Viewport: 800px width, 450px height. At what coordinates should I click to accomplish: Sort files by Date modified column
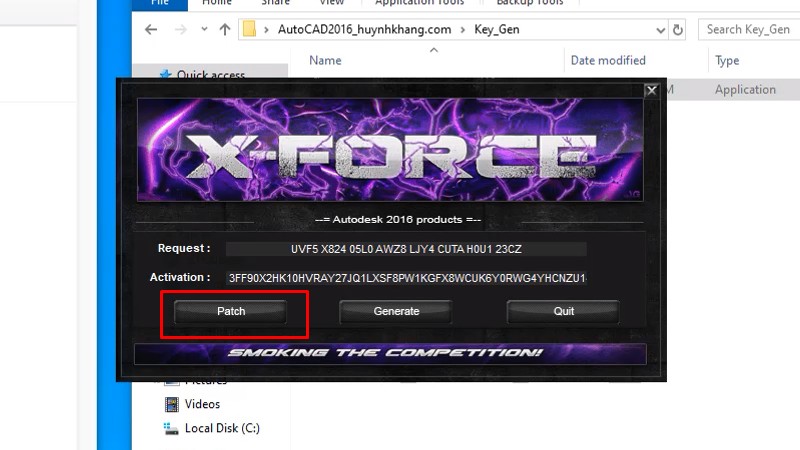pos(608,60)
